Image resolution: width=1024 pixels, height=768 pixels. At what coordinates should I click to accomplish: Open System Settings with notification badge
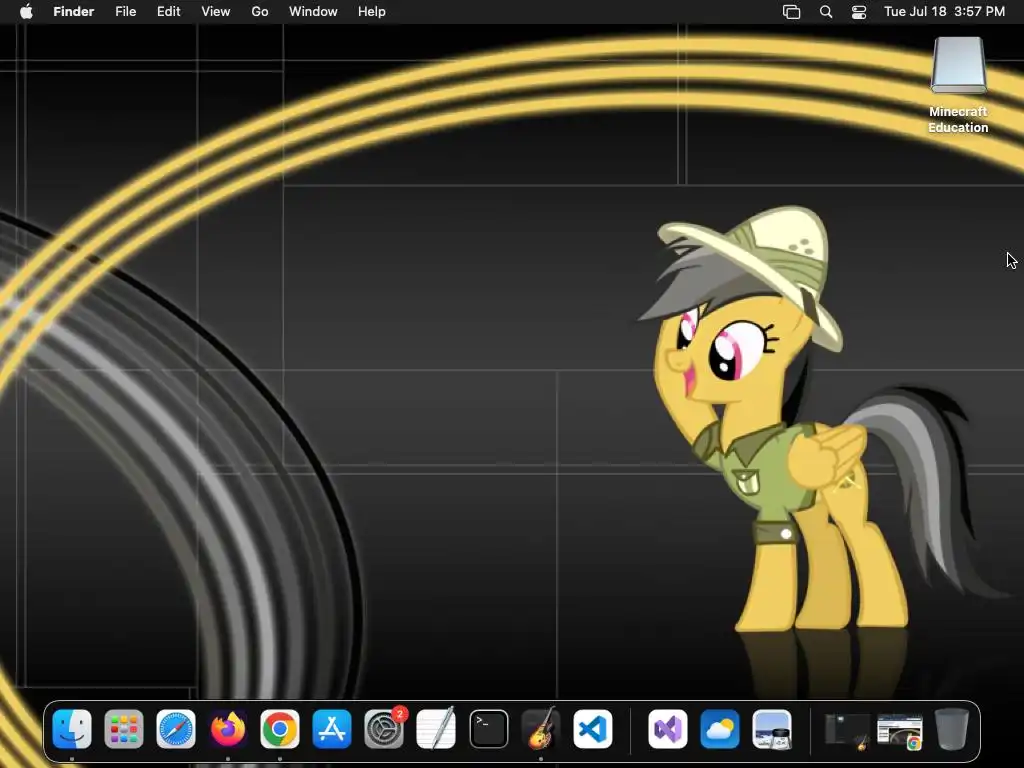tap(384, 729)
